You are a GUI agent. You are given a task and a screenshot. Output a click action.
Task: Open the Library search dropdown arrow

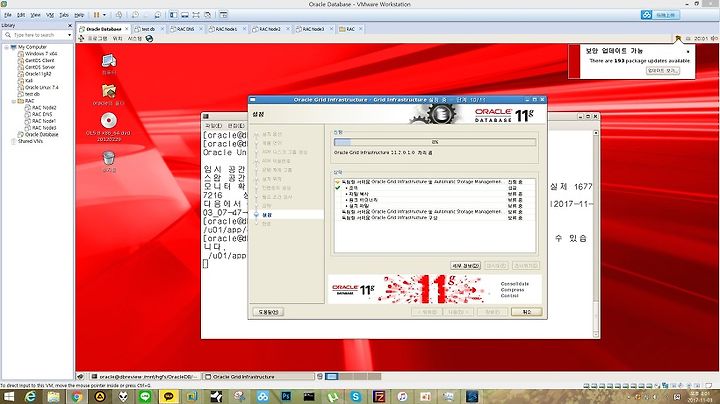[69, 35]
